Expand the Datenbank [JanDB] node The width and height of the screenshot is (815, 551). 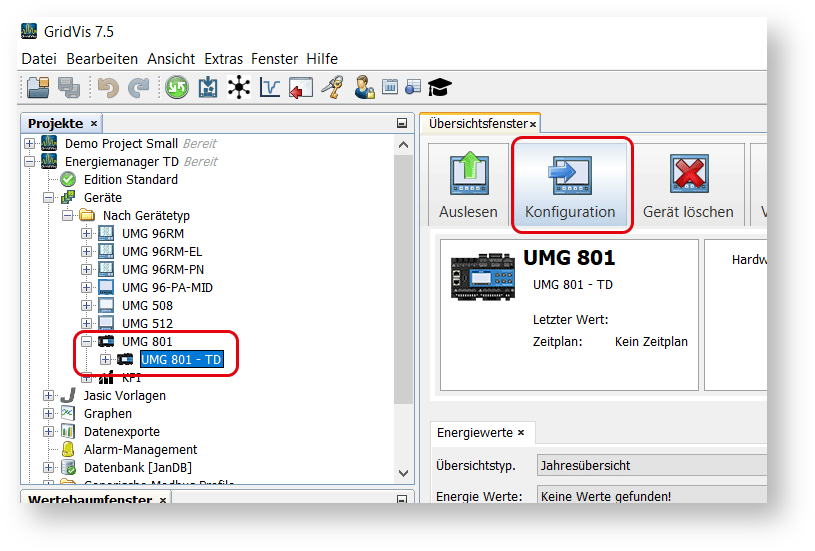pos(49,468)
